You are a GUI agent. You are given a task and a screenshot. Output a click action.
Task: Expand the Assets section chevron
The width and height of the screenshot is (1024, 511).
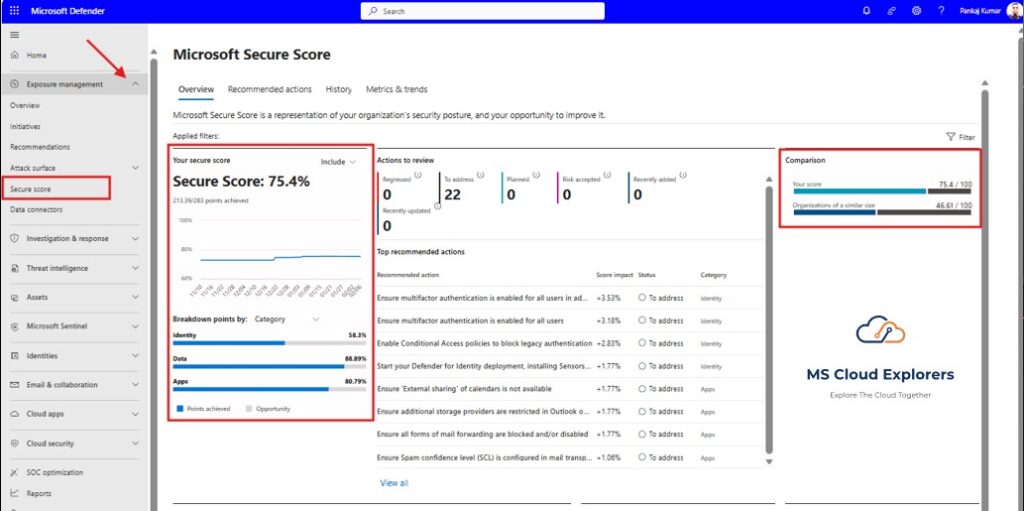click(135, 297)
